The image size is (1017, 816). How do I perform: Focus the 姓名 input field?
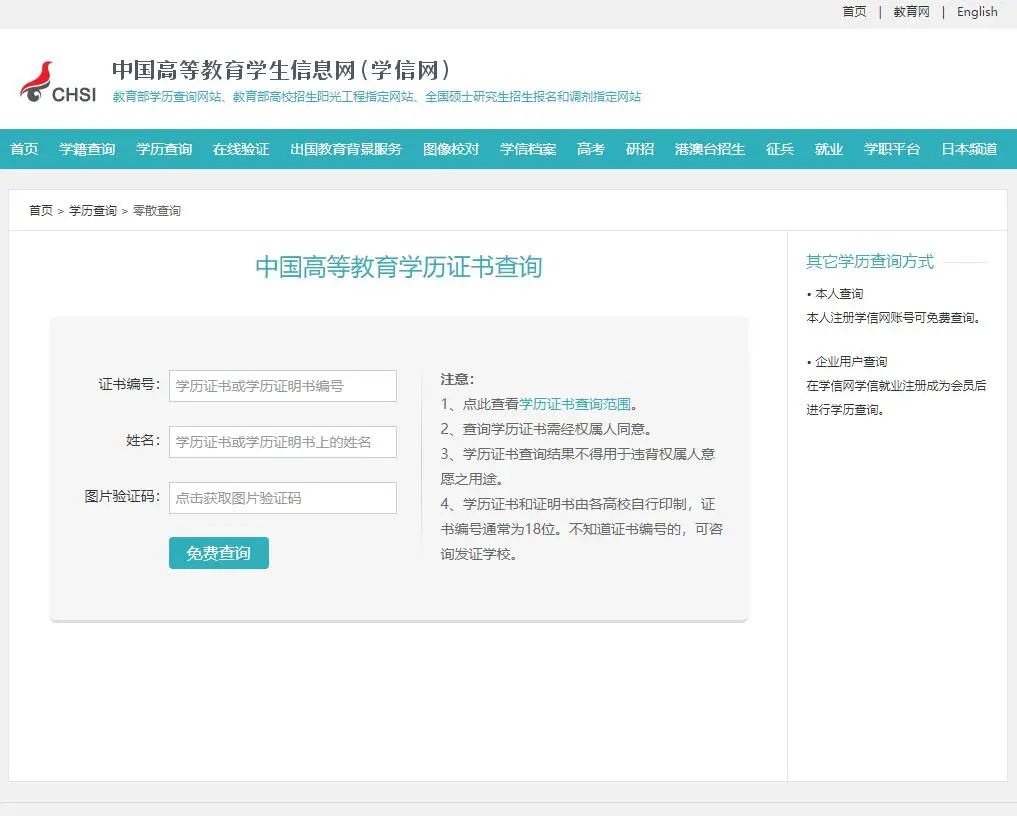pyautogui.click(x=283, y=442)
